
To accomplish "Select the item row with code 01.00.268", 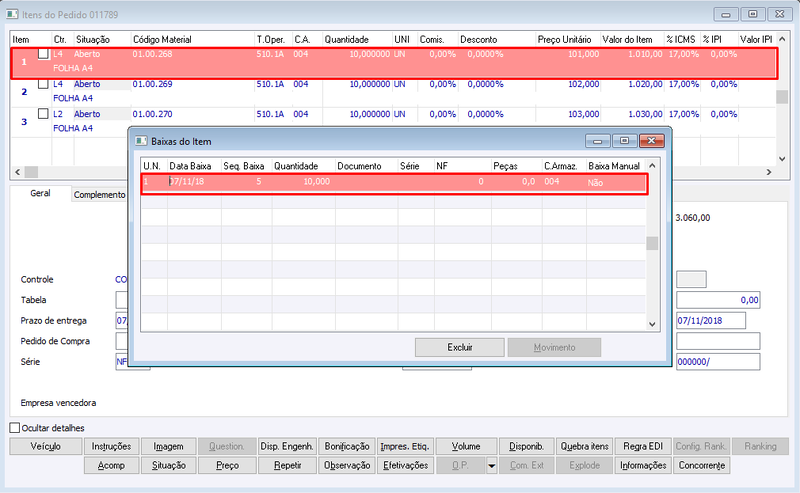I will pyautogui.click(x=394, y=62).
